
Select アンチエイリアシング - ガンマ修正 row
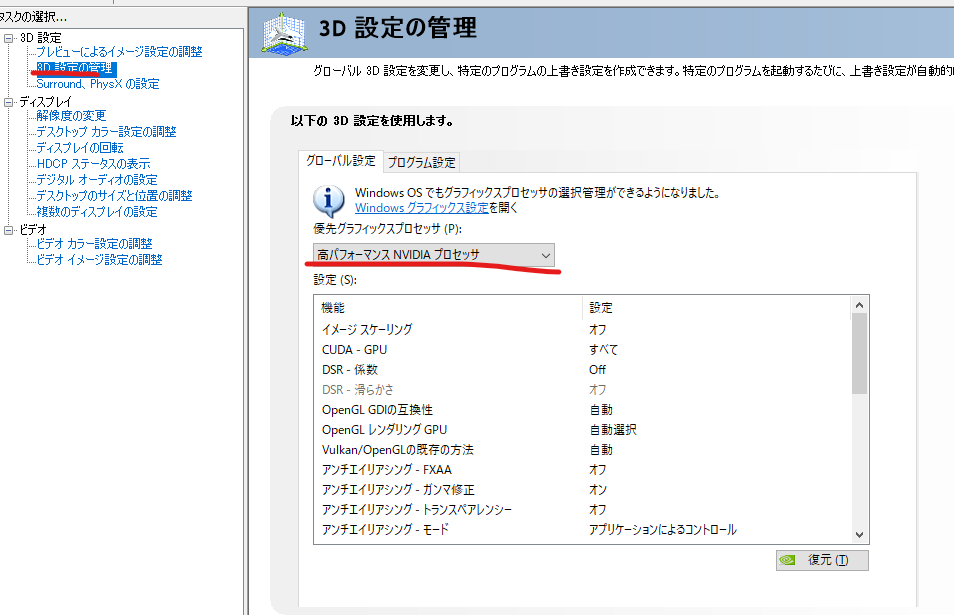(582, 490)
